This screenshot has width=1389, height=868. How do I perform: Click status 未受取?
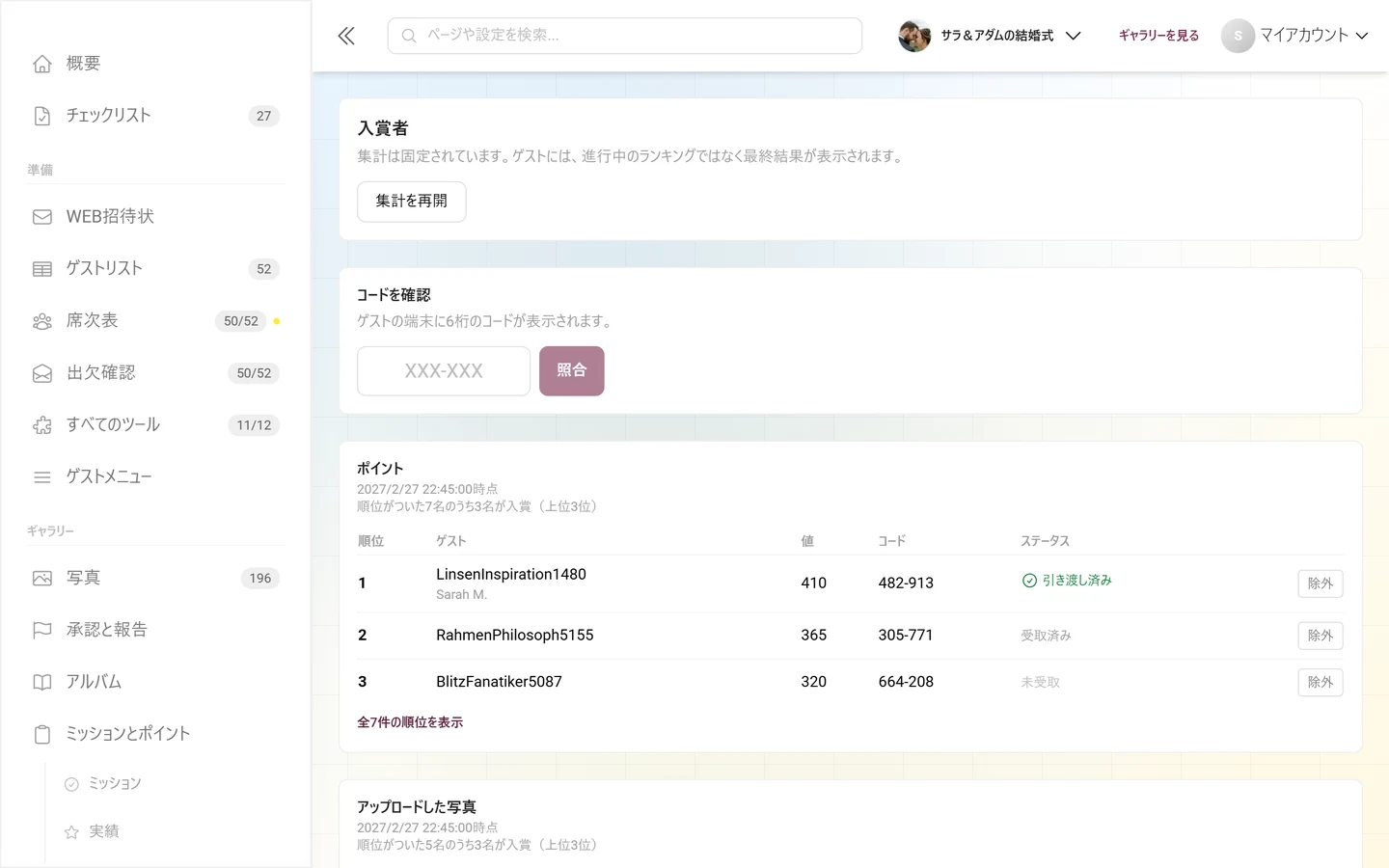1041,683
